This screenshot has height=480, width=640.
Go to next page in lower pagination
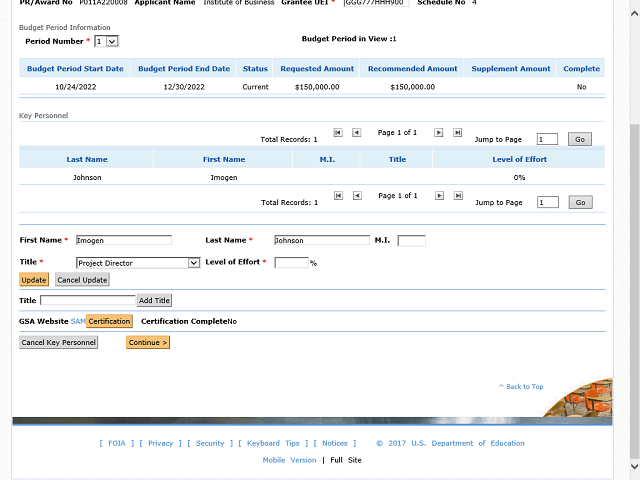(439, 196)
